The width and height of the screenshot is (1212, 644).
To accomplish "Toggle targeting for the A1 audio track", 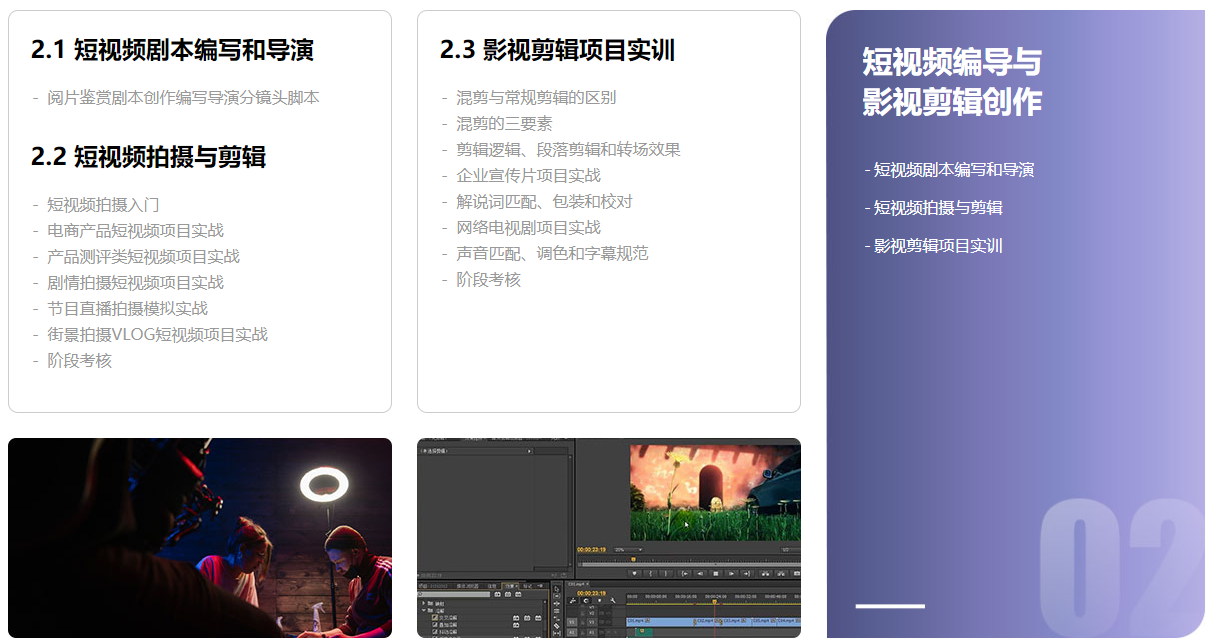I will 592,631.
